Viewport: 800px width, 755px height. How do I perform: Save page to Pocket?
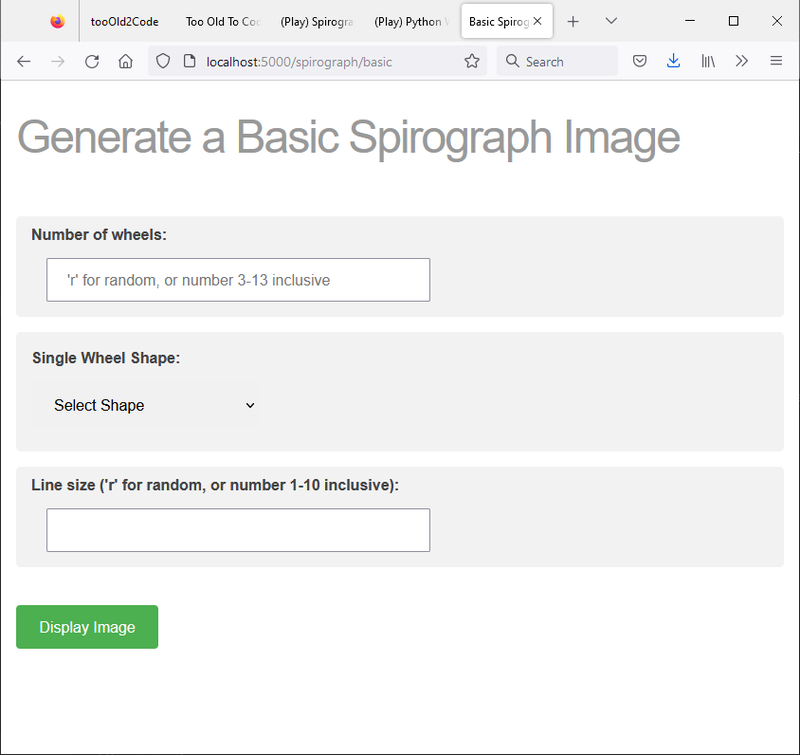pyautogui.click(x=639, y=61)
